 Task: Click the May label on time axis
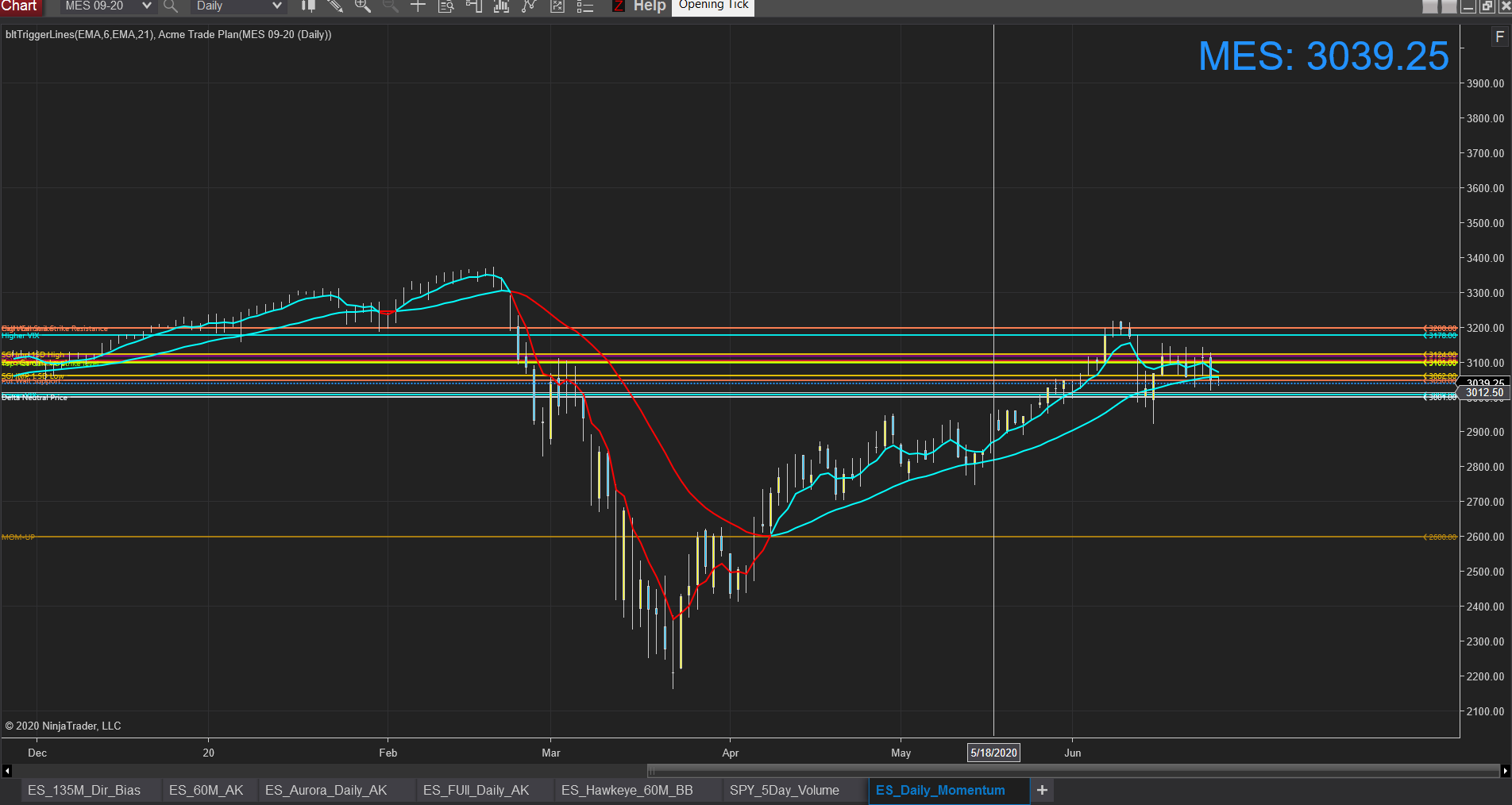coord(901,753)
